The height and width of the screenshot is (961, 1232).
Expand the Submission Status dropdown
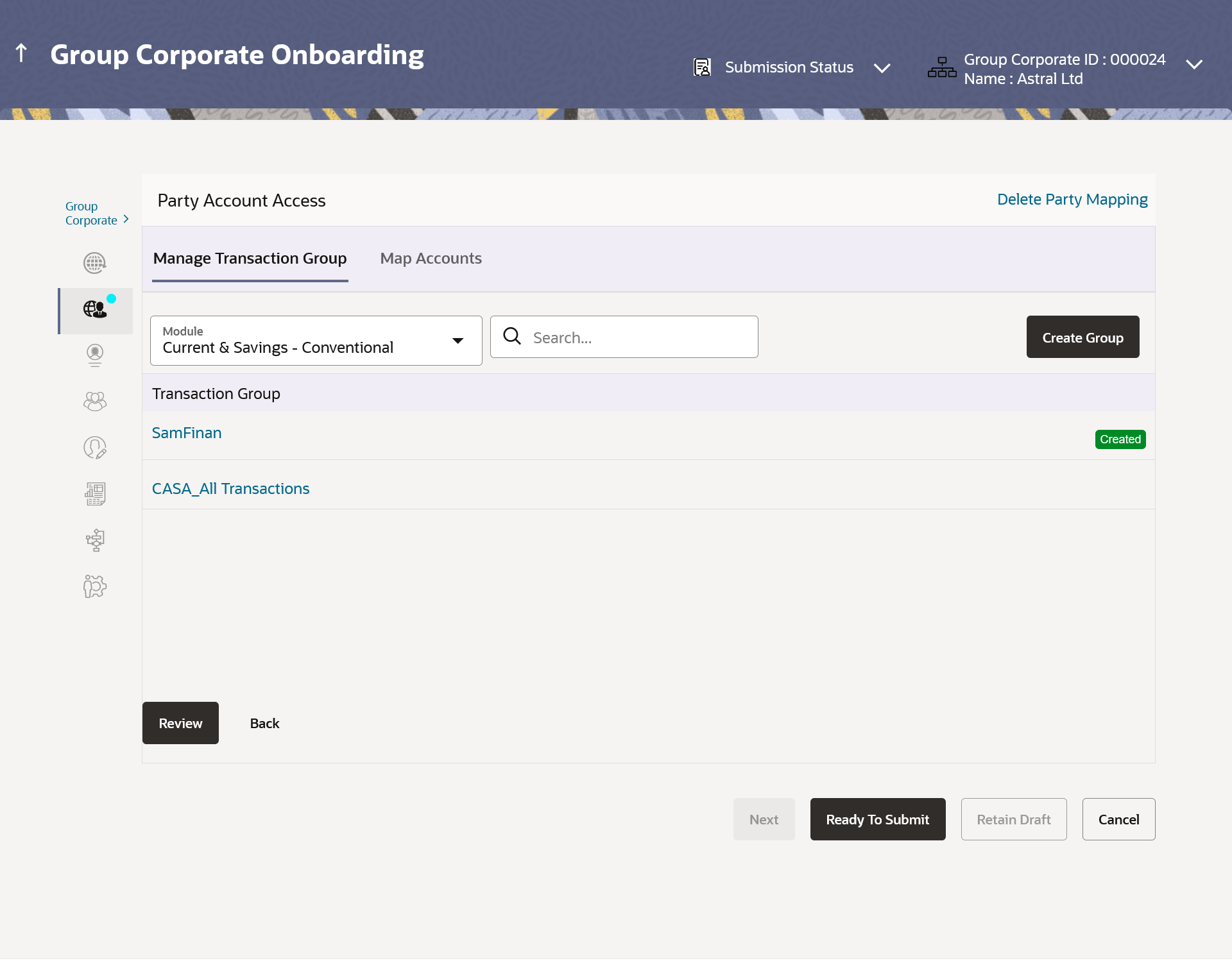[882, 68]
